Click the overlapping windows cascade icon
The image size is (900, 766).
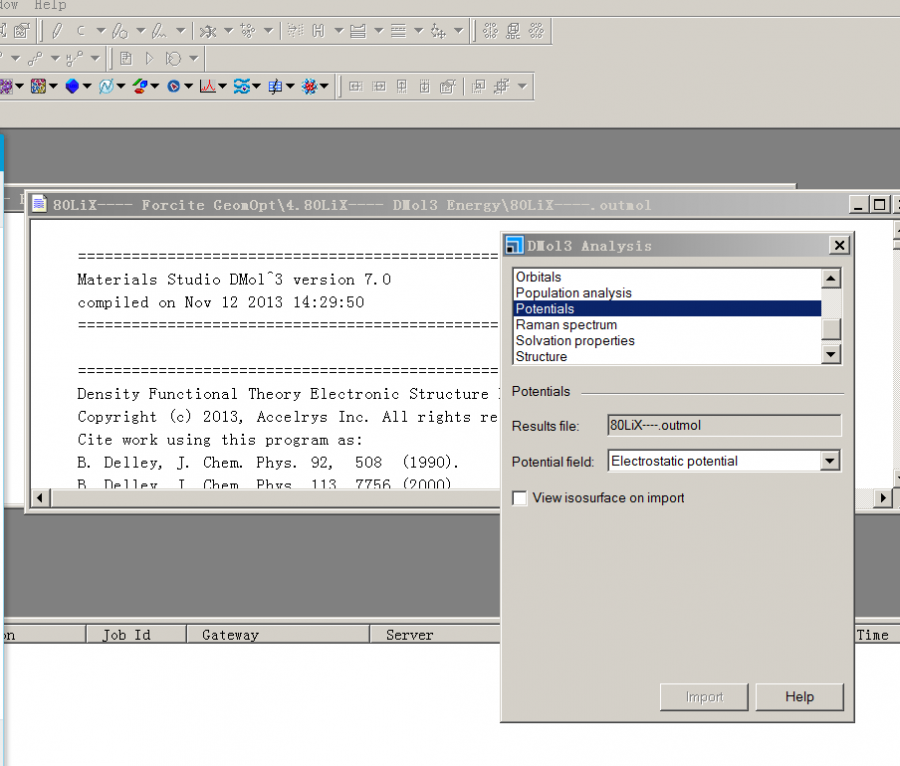coord(478,86)
